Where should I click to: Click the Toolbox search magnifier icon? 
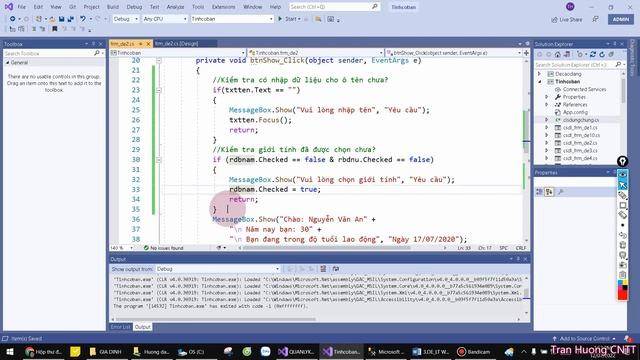click(97, 53)
